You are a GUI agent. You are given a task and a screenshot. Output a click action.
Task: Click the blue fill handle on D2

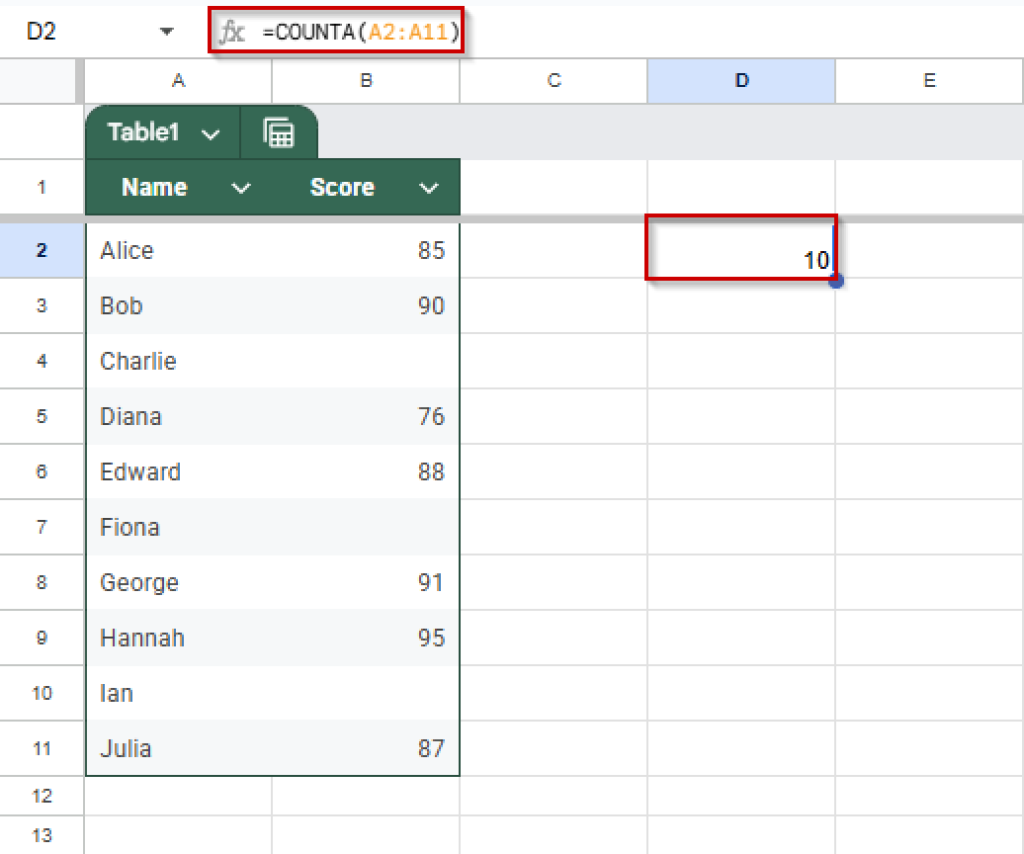[836, 281]
